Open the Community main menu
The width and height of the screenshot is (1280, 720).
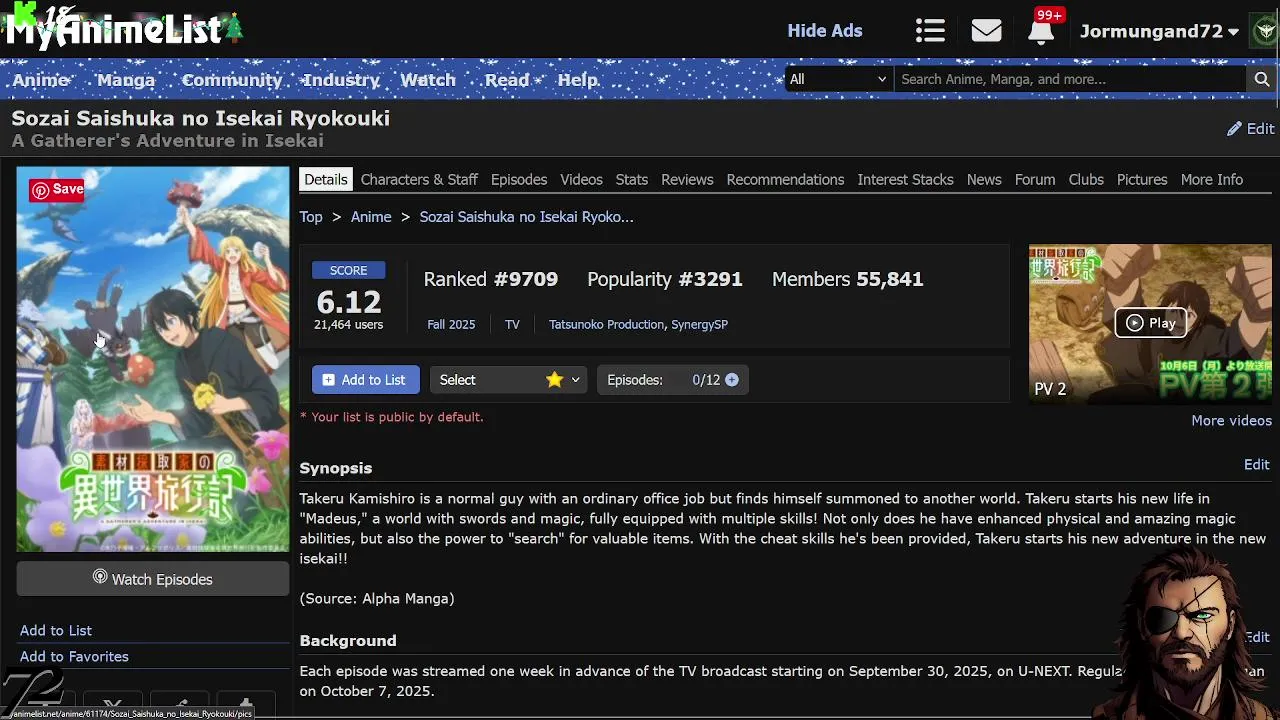(x=232, y=80)
